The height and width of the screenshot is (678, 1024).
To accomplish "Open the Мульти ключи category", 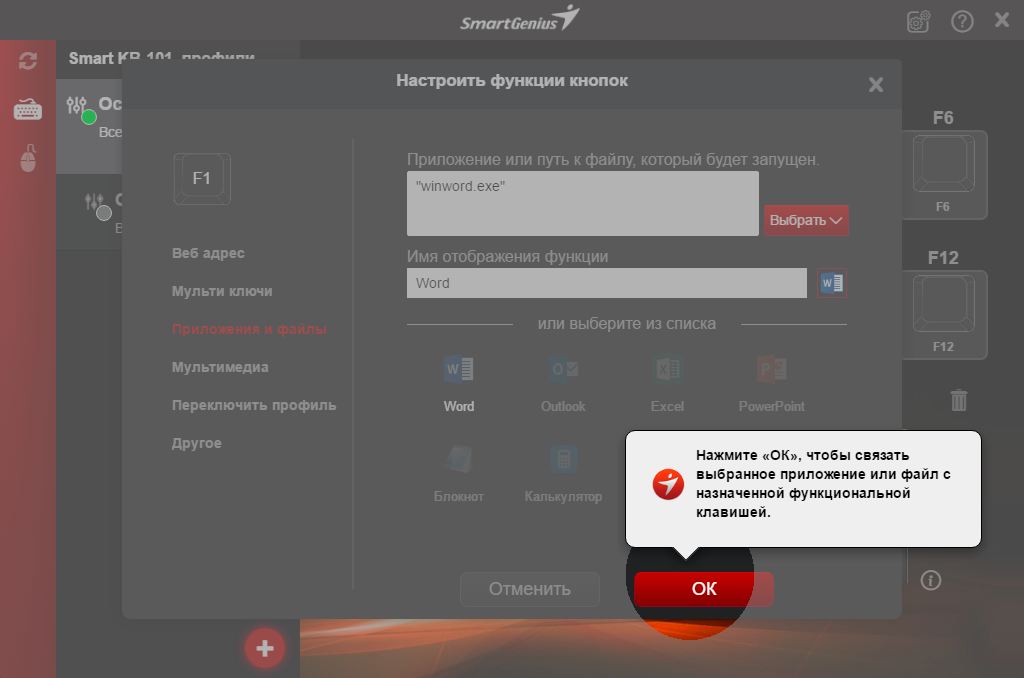I will (x=222, y=291).
